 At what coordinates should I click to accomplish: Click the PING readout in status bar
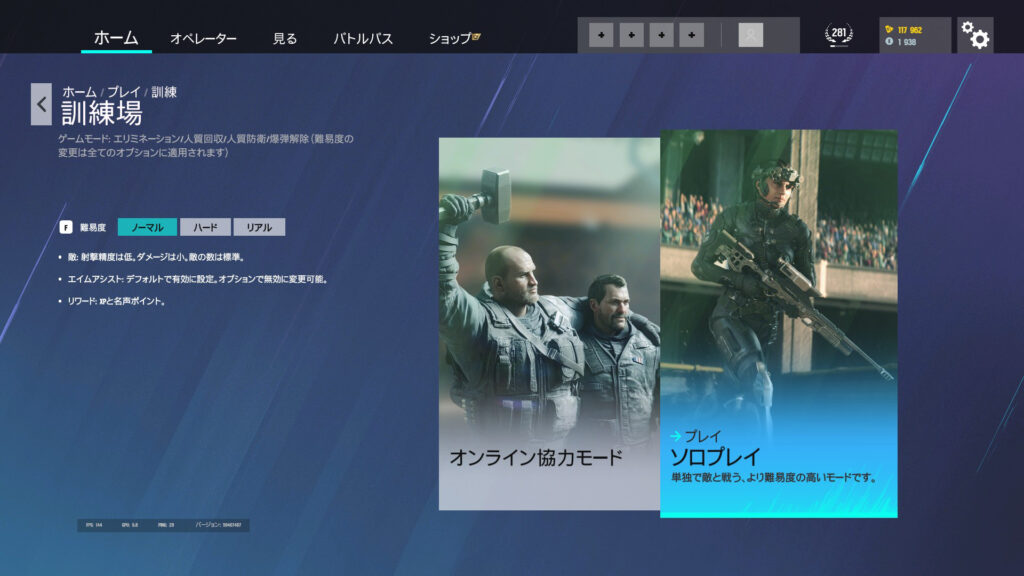166,525
